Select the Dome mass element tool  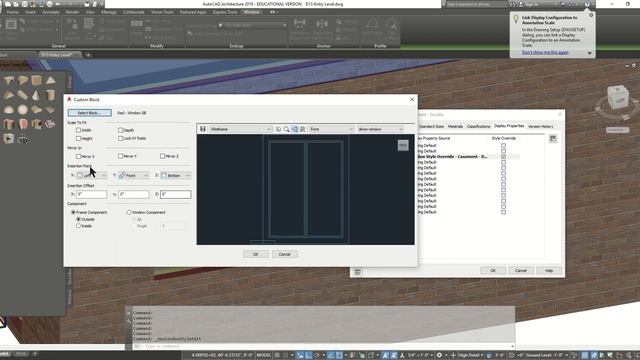pos(9,110)
